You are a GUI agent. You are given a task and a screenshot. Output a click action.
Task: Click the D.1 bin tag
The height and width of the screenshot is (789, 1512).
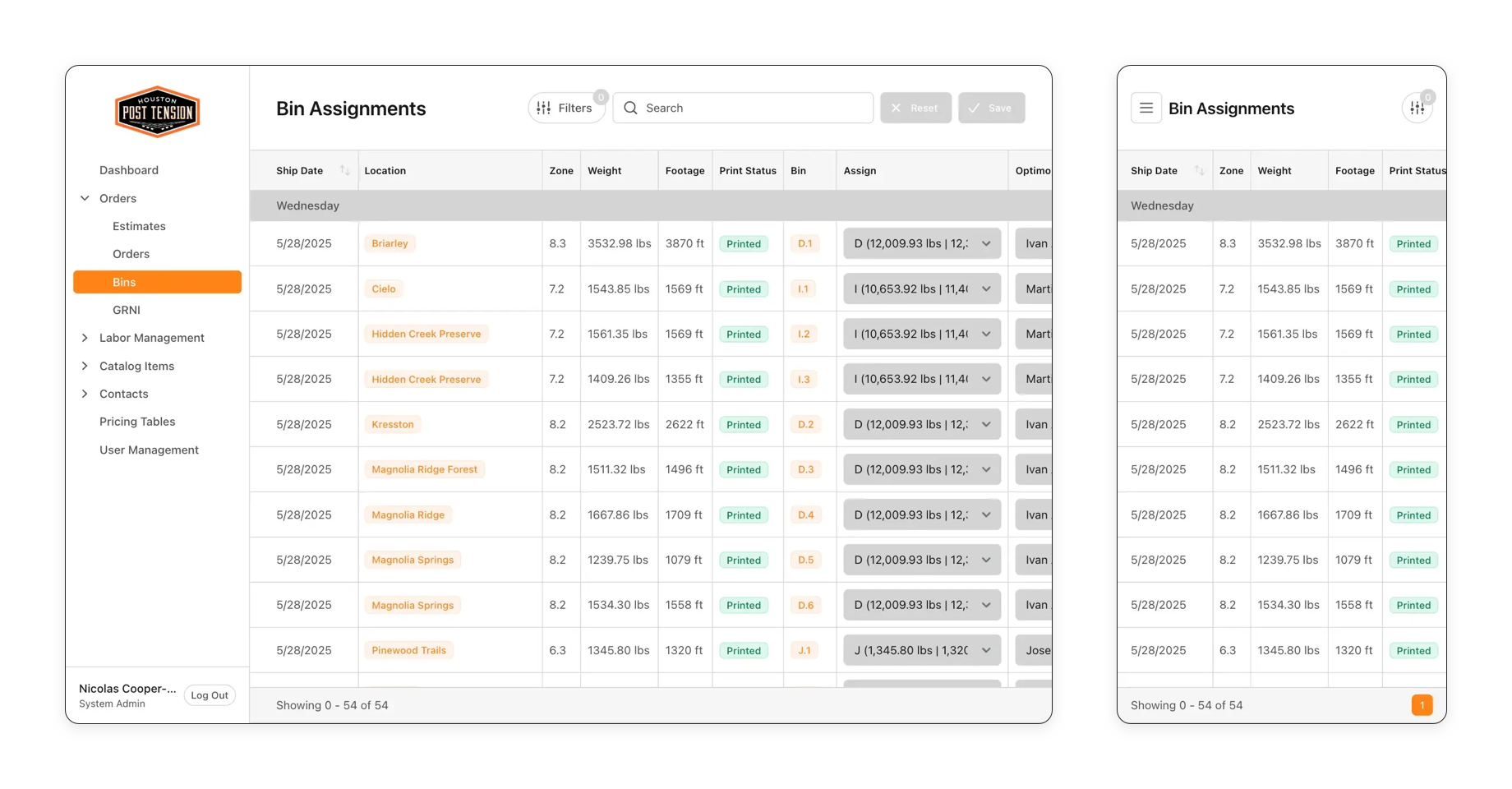804,243
